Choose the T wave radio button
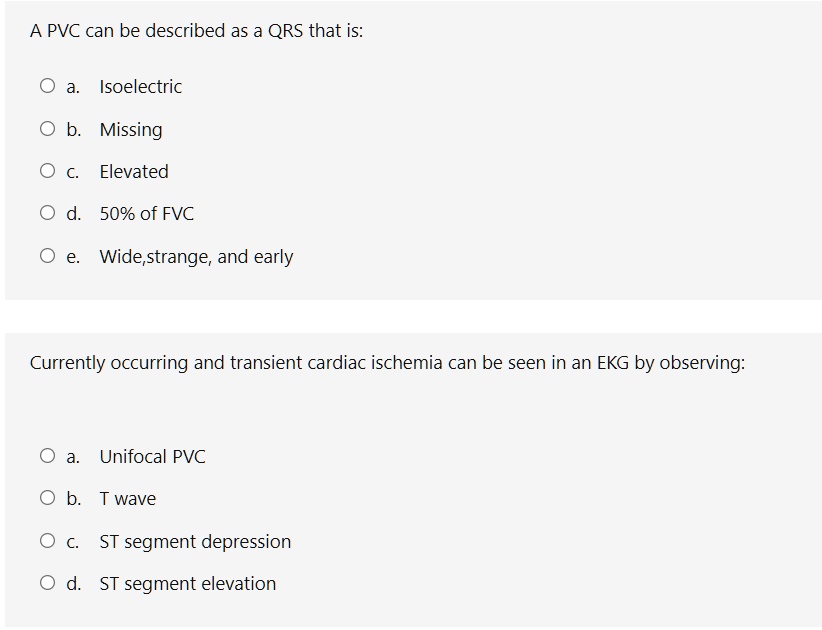This screenshot has height=630, width=822. pyautogui.click(x=48, y=499)
